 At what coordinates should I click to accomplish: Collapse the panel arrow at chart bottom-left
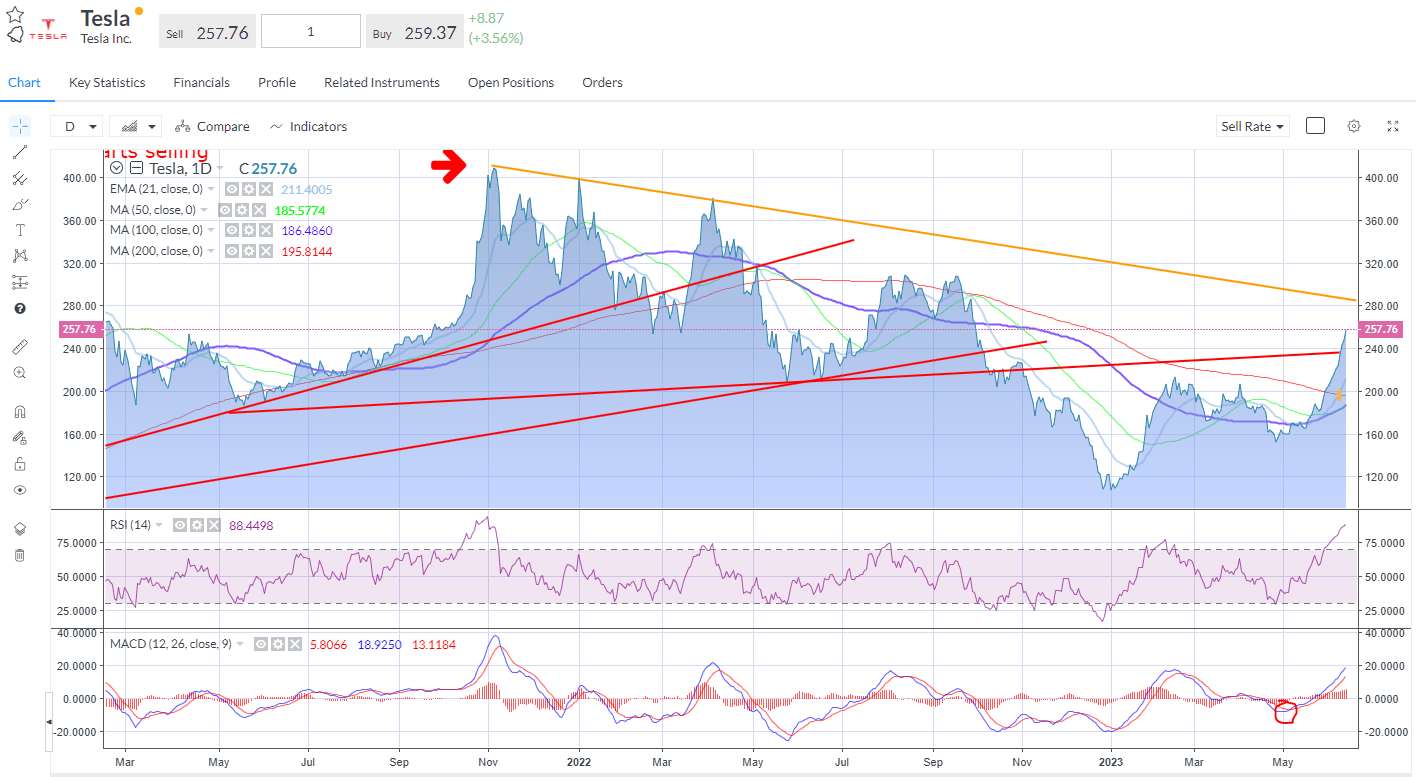pos(48,721)
